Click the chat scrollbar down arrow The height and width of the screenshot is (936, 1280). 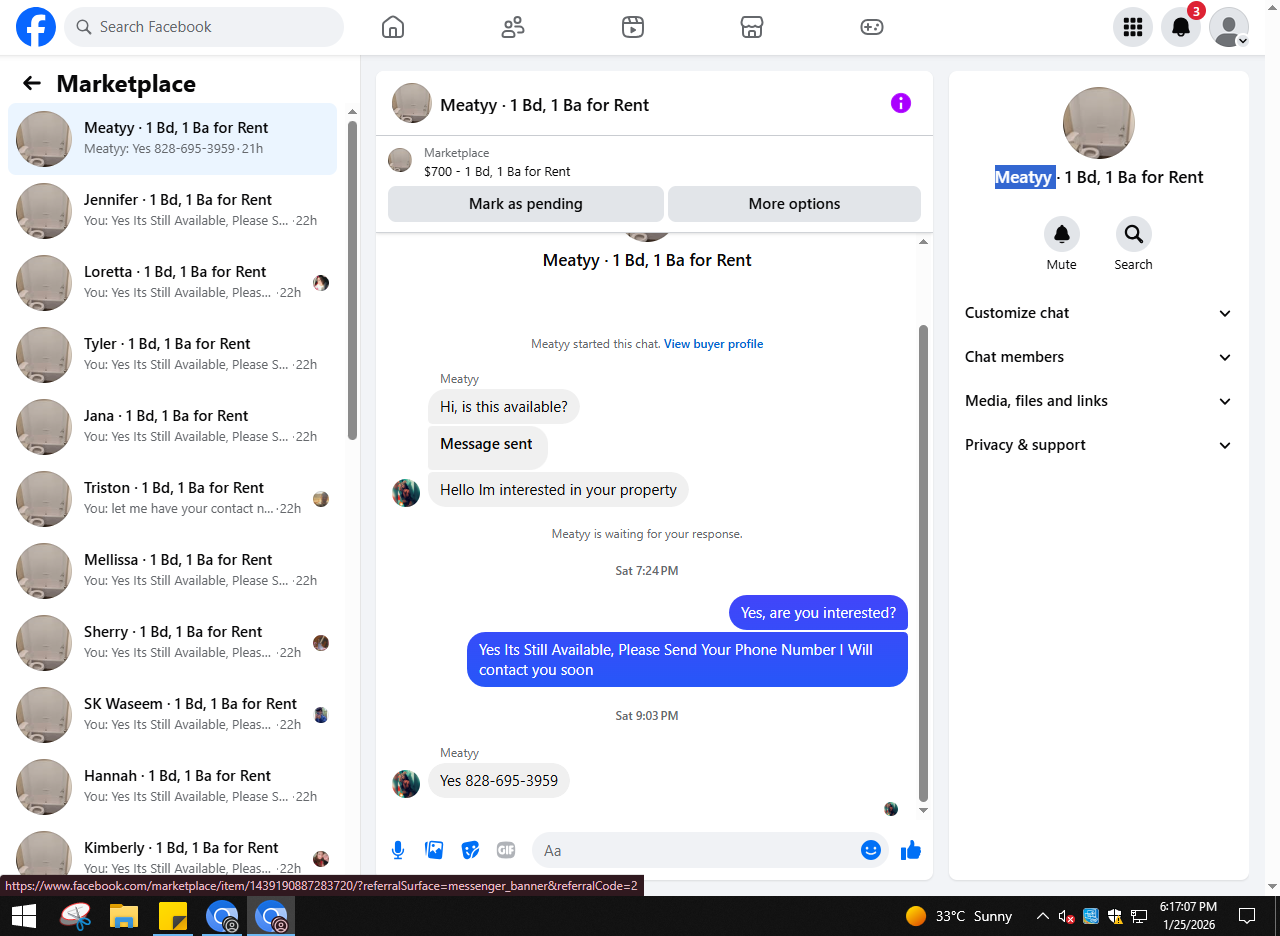click(923, 810)
